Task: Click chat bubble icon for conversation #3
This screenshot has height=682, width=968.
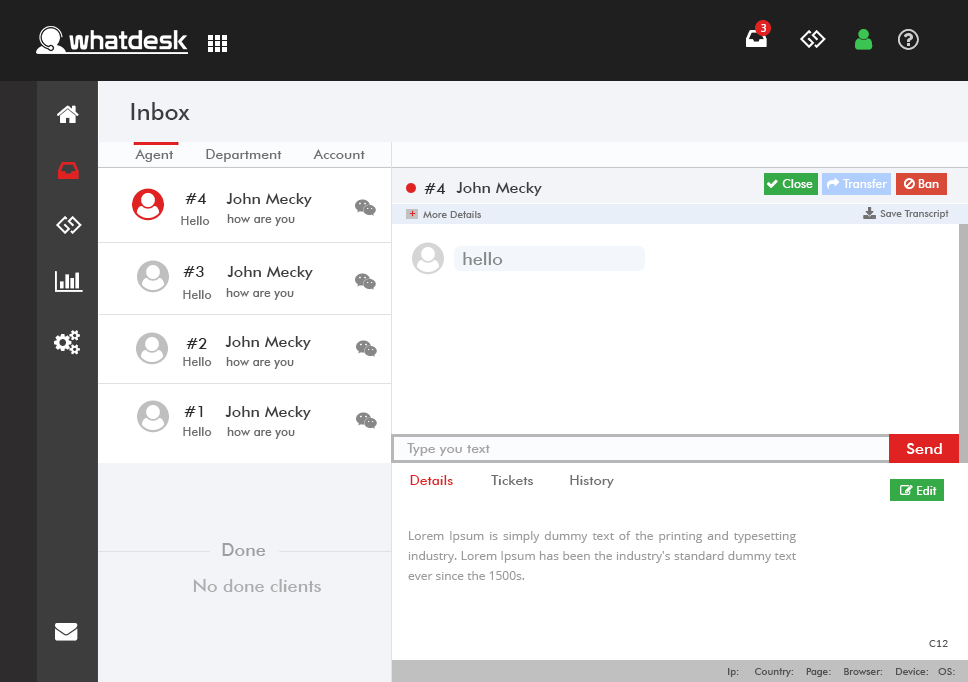Action: [x=366, y=281]
